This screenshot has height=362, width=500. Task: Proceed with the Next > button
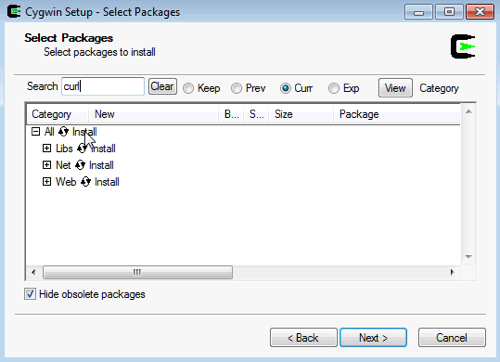(373, 338)
